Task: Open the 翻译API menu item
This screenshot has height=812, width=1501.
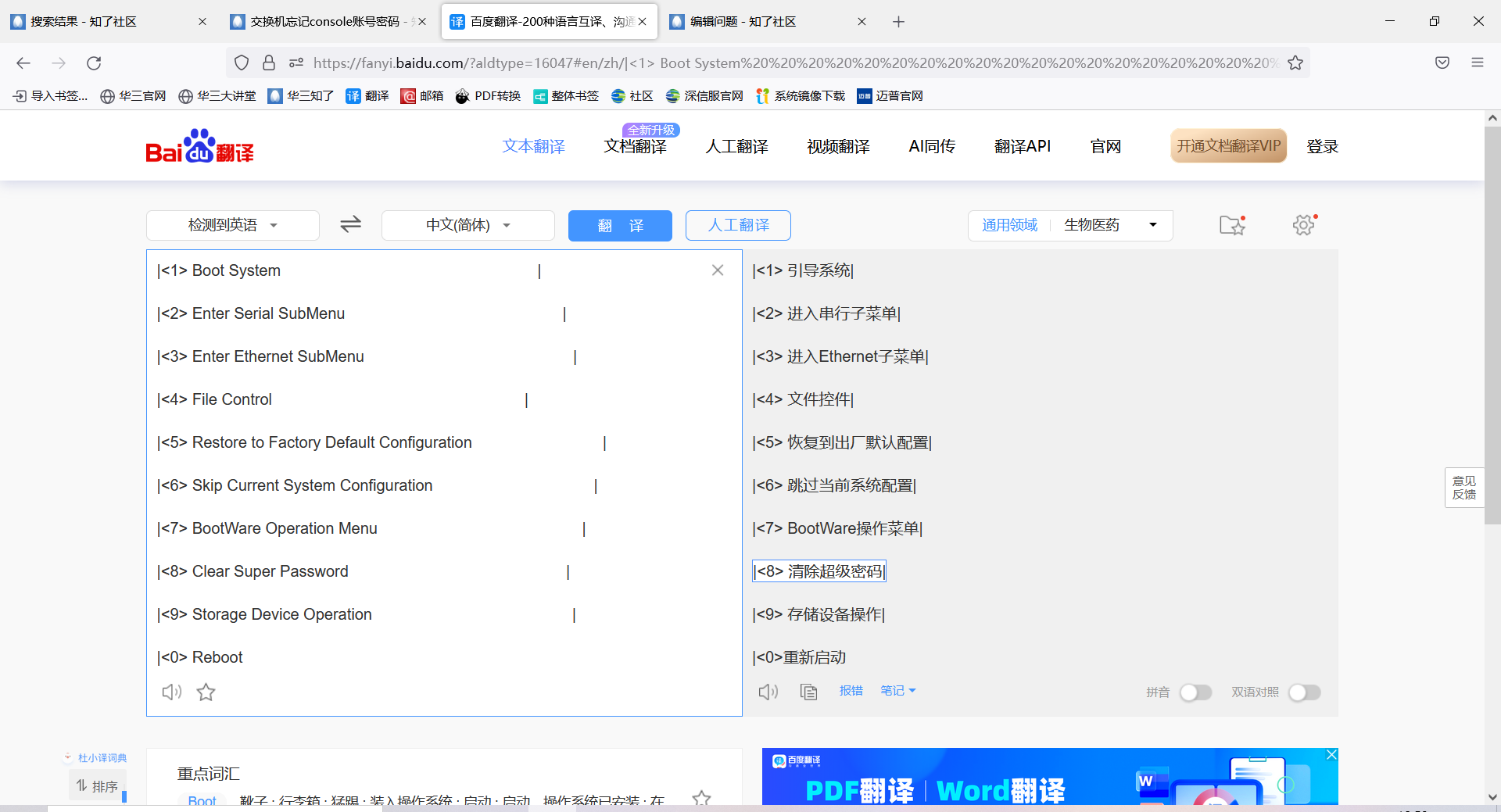Action: coord(1023,146)
